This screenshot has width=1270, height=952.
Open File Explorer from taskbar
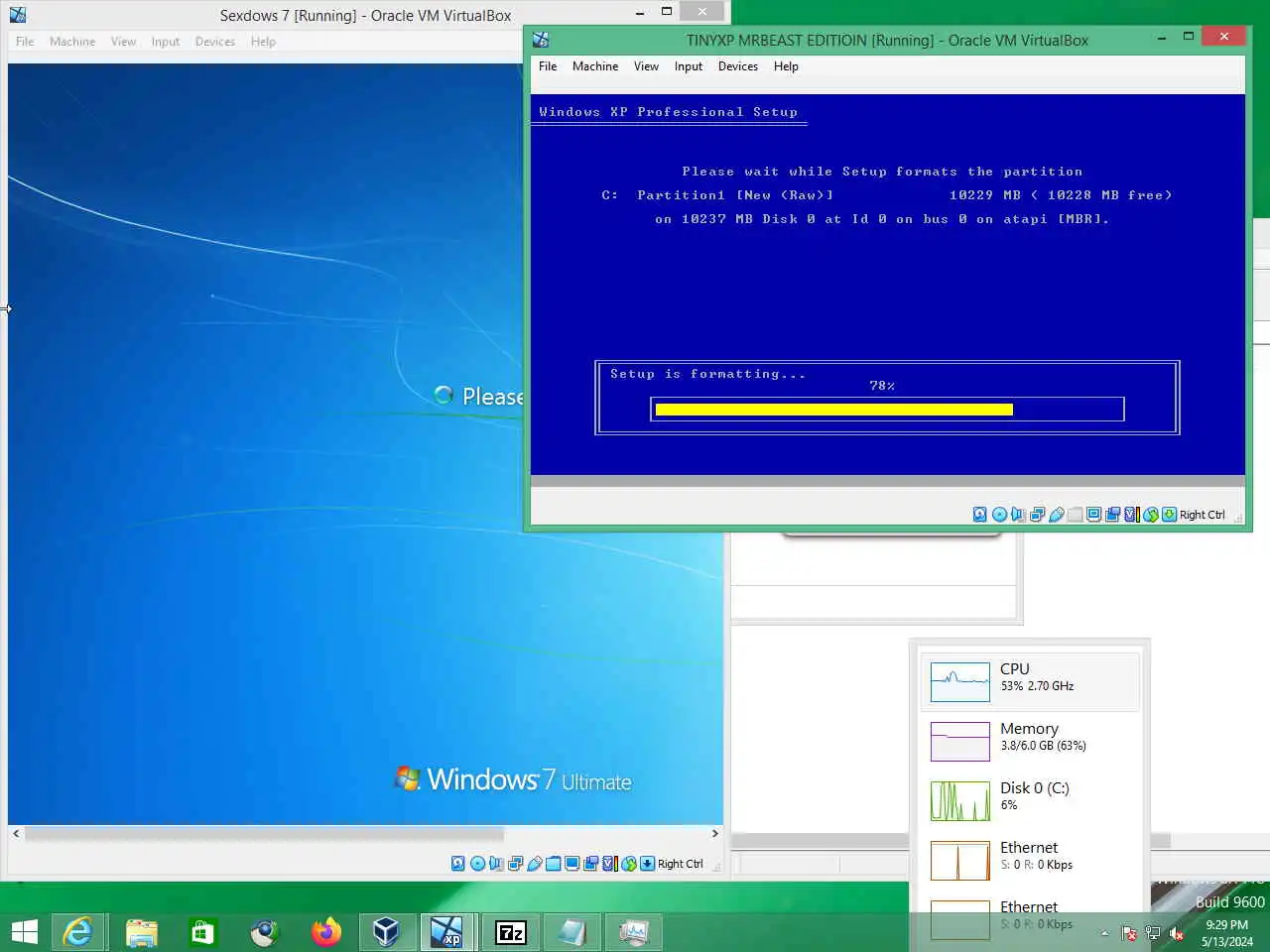click(142, 932)
